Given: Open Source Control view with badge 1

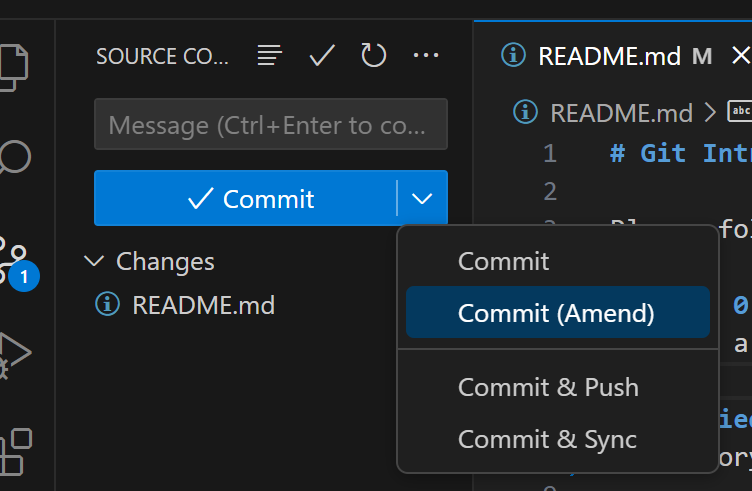Looking at the screenshot, I should point(17,264).
